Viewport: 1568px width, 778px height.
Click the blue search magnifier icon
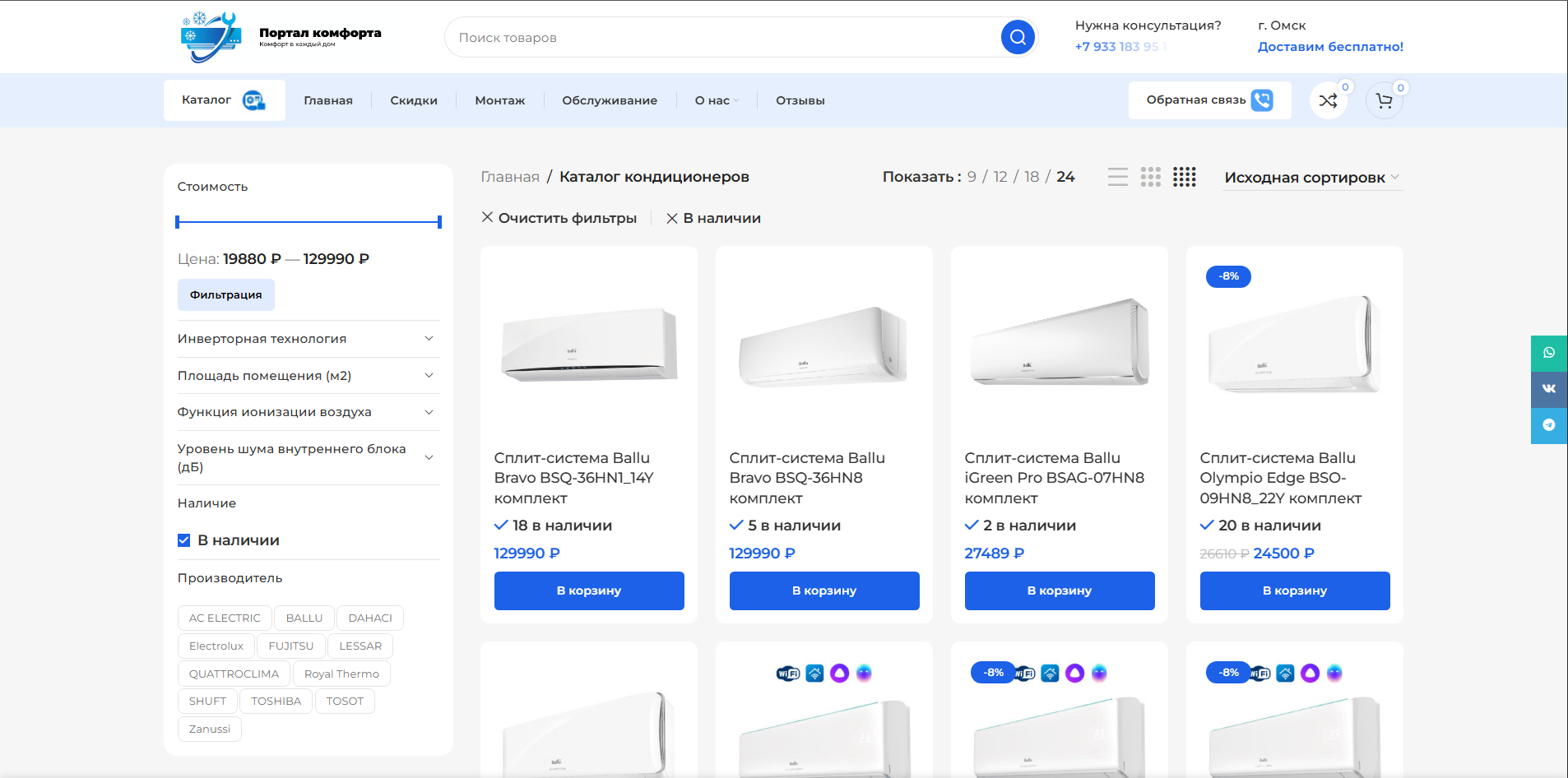click(1018, 37)
